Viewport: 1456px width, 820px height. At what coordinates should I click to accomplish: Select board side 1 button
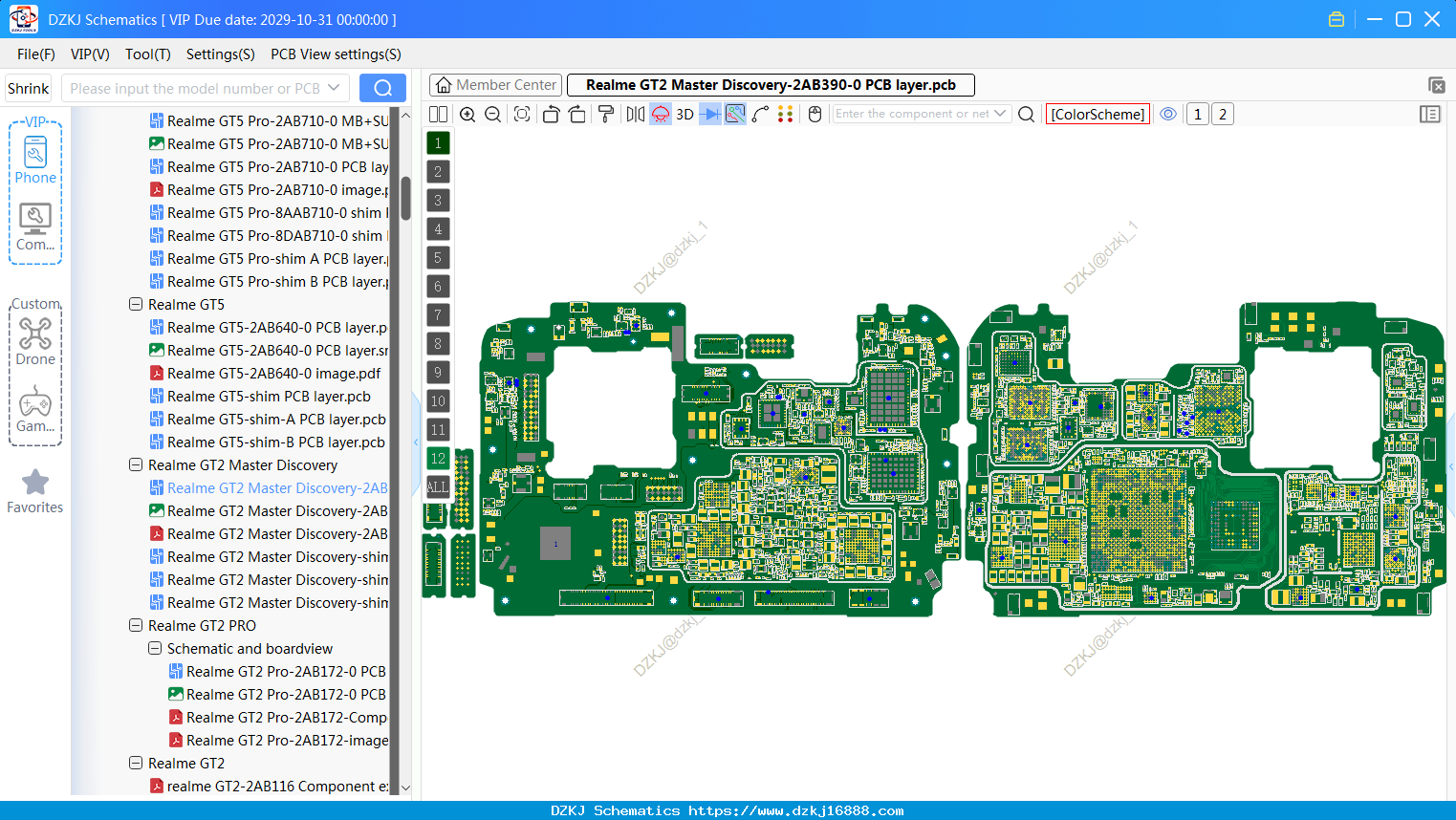pos(1198,114)
